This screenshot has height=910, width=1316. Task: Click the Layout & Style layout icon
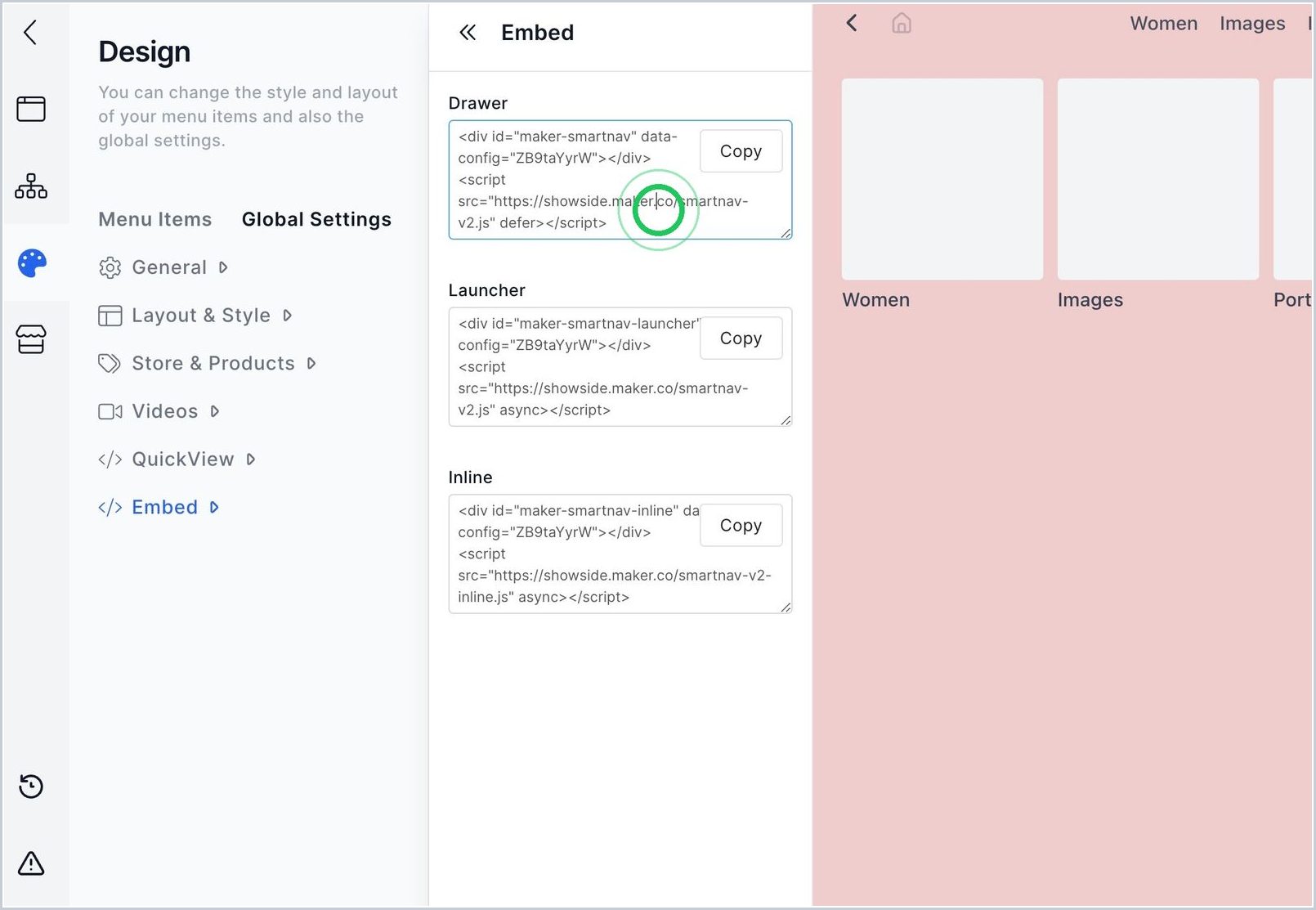click(110, 316)
